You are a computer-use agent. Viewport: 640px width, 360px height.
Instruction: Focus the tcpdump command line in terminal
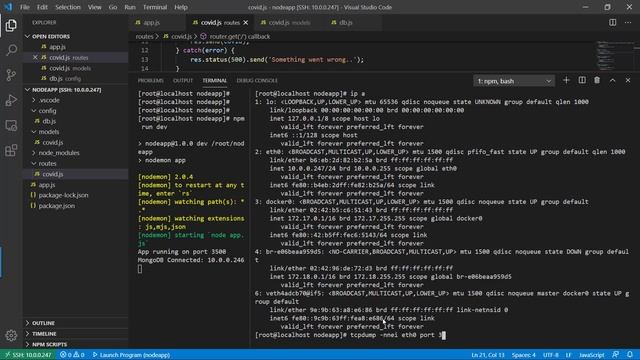pyautogui.click(x=350, y=335)
